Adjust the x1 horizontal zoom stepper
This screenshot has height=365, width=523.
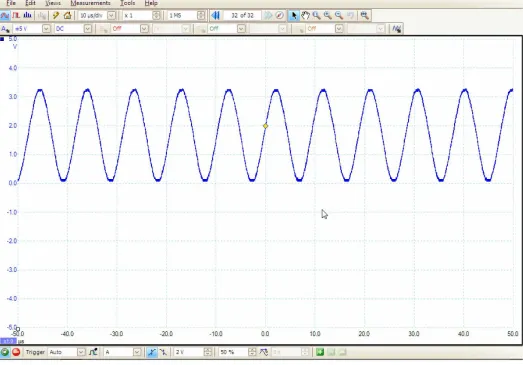coord(156,15)
